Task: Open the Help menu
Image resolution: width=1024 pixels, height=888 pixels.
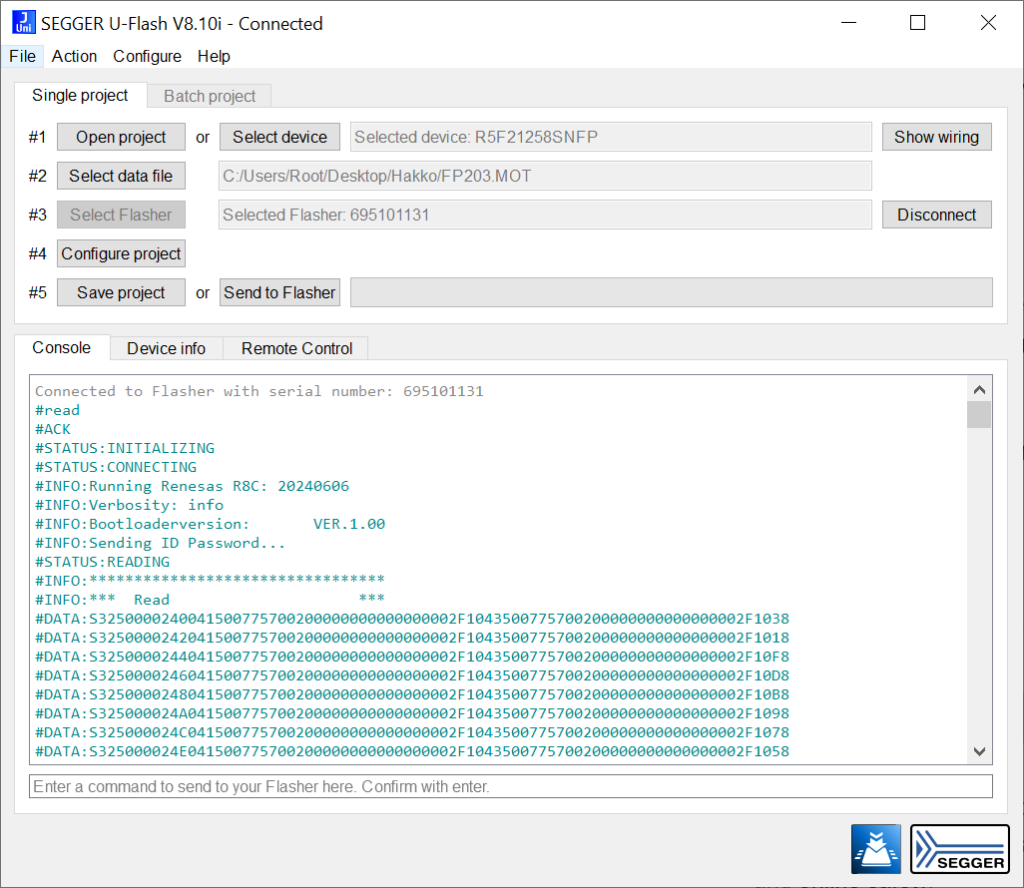Action: tap(214, 56)
